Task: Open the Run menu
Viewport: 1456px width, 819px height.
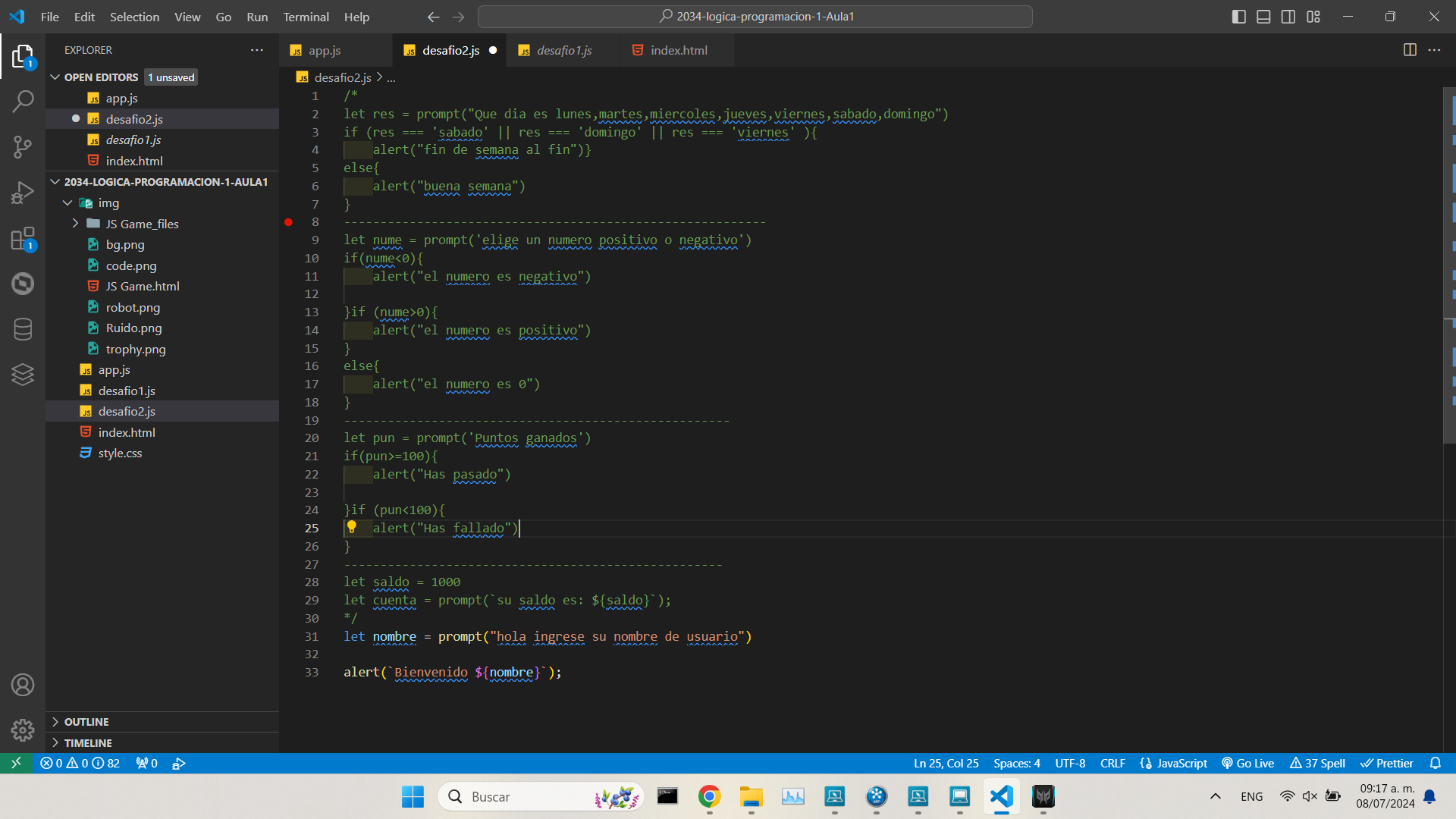Action: [257, 17]
